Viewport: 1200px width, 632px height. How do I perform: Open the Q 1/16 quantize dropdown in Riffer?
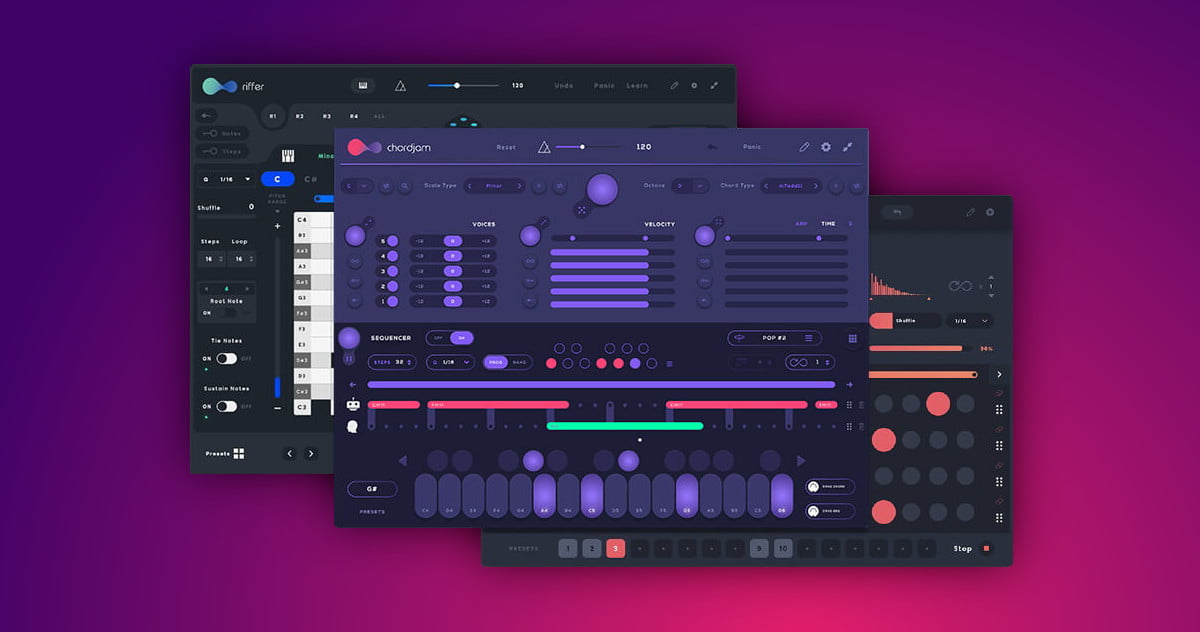click(227, 179)
